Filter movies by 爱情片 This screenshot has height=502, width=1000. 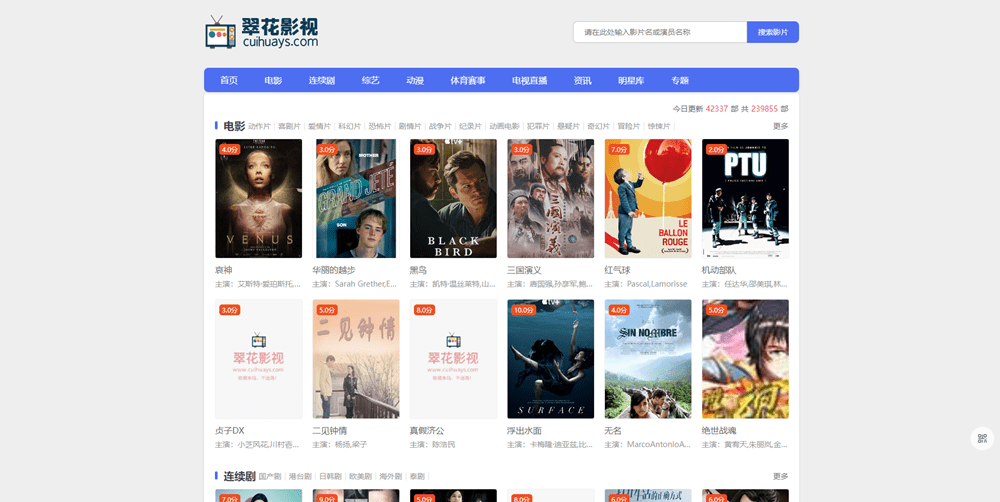coord(320,126)
